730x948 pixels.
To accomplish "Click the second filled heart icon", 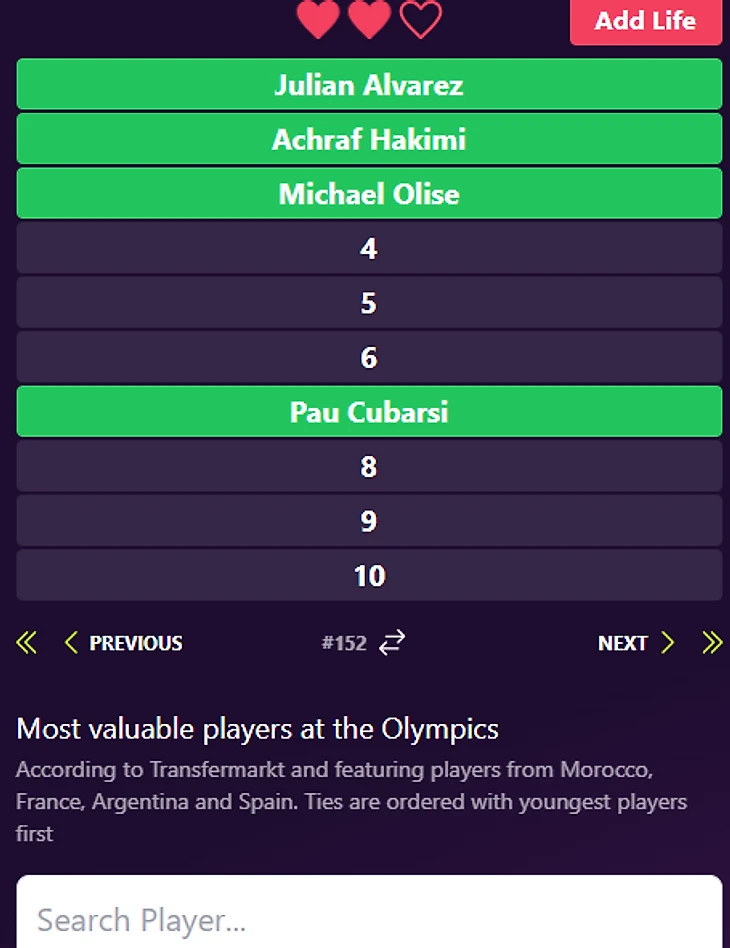I will point(369,20).
